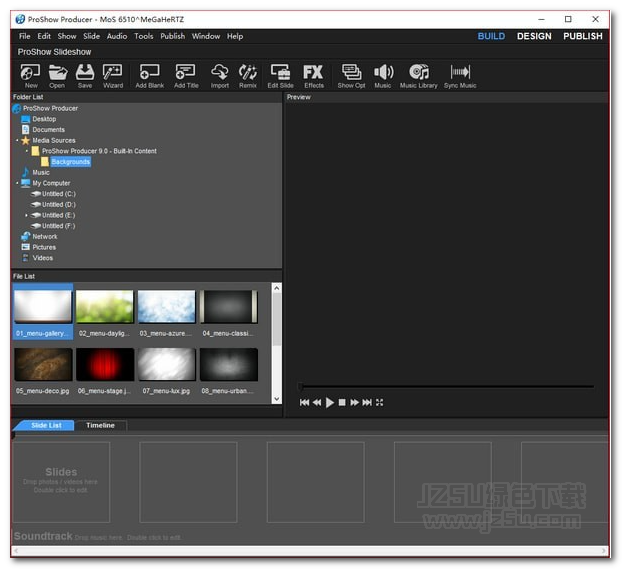Open the Remix tool
Screen dimensions: 622x569
pos(248,76)
